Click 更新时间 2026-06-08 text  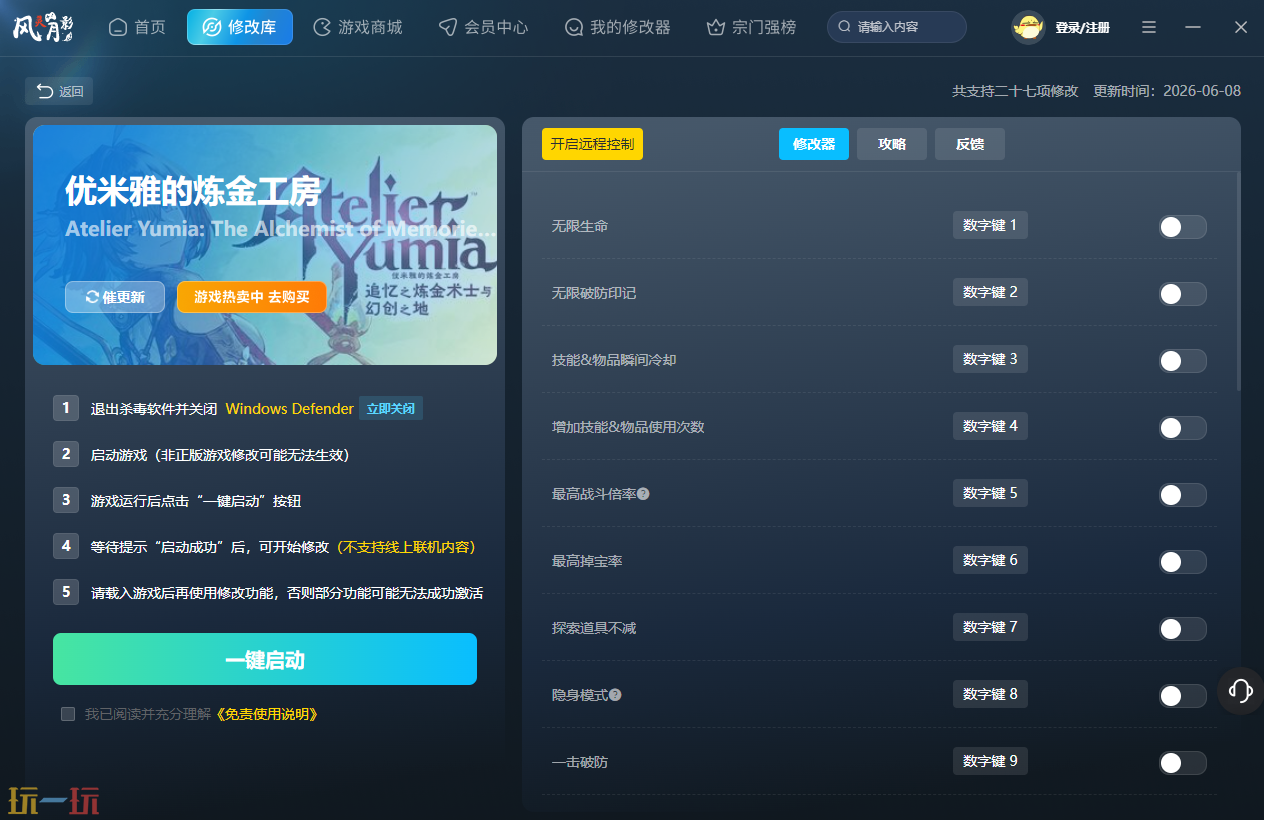pyautogui.click(x=1167, y=91)
